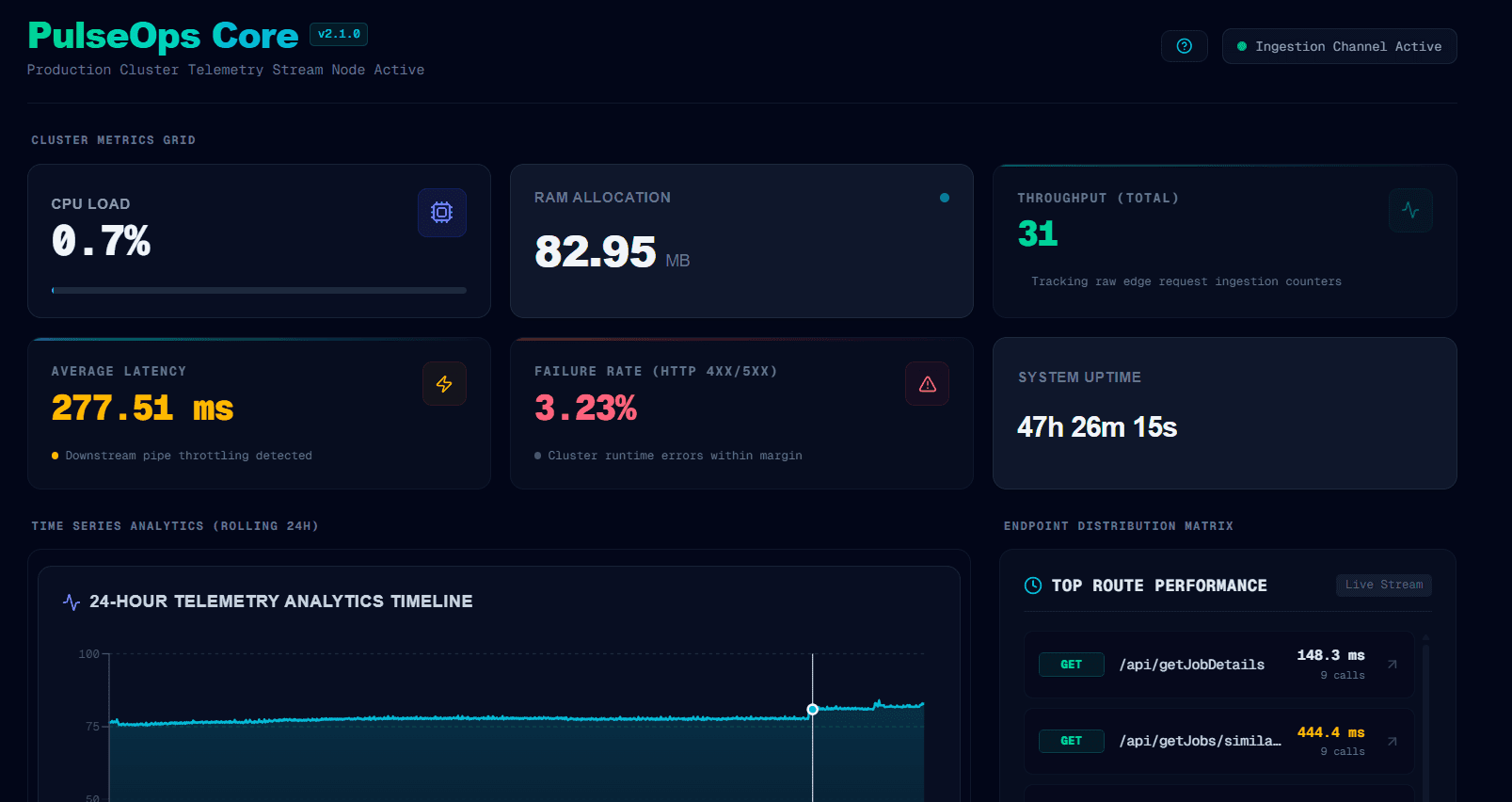
Task: Click the chart y-axis label 75
Action: tap(92, 727)
